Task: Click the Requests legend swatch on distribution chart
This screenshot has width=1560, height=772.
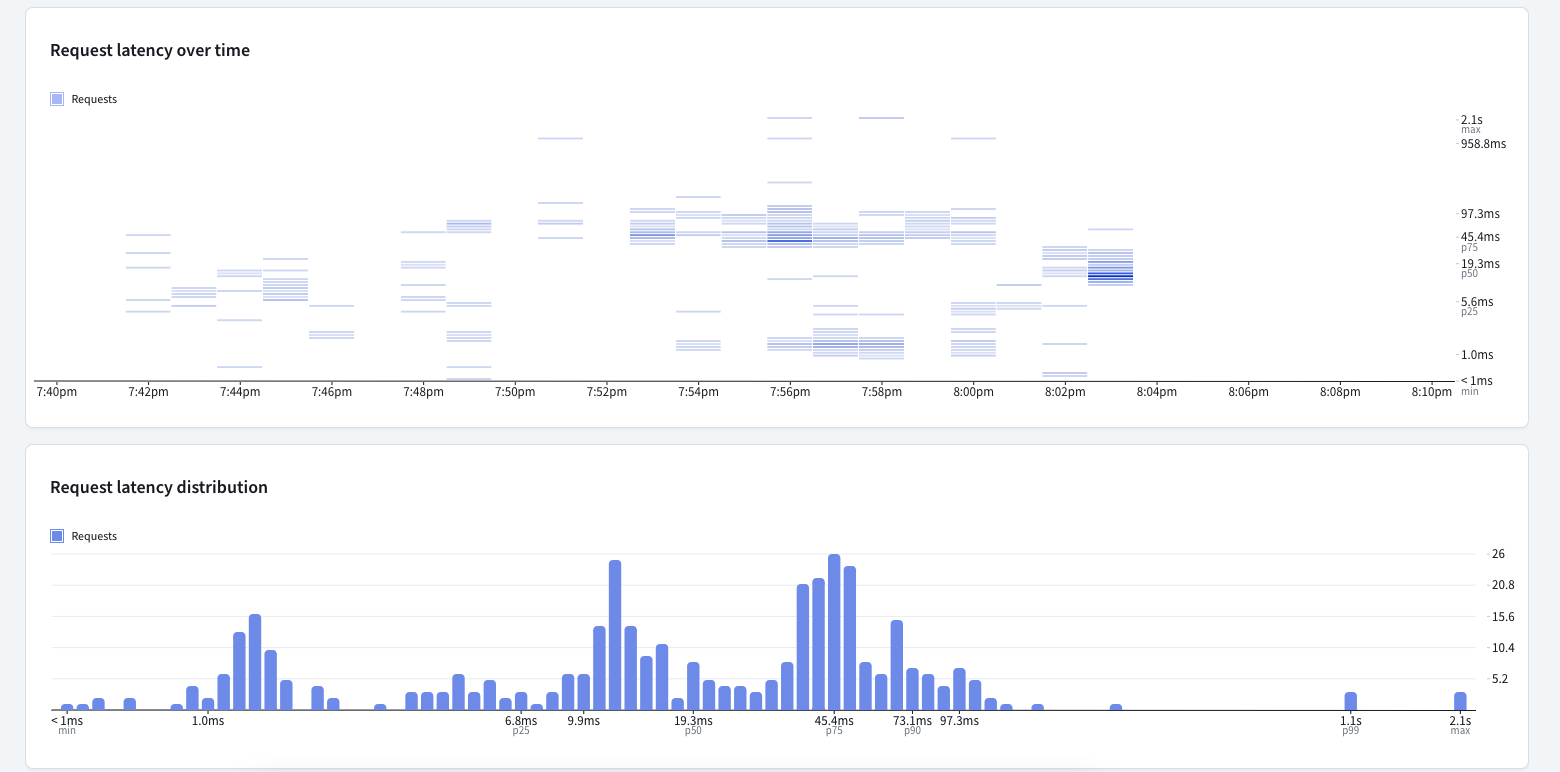Action: (x=56, y=536)
